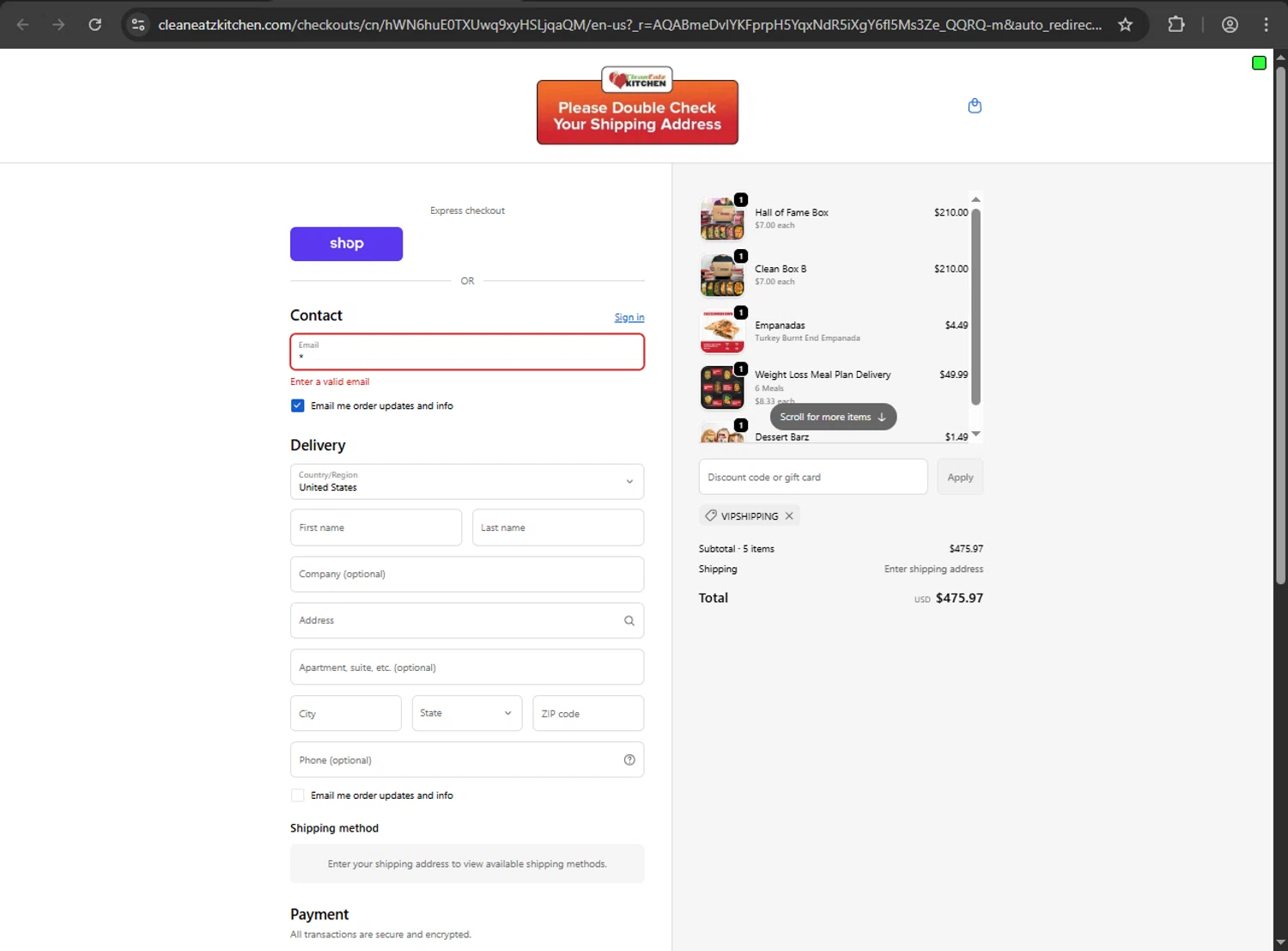Click the Dessert Barz item name
The height and width of the screenshot is (951, 1288).
pos(781,436)
